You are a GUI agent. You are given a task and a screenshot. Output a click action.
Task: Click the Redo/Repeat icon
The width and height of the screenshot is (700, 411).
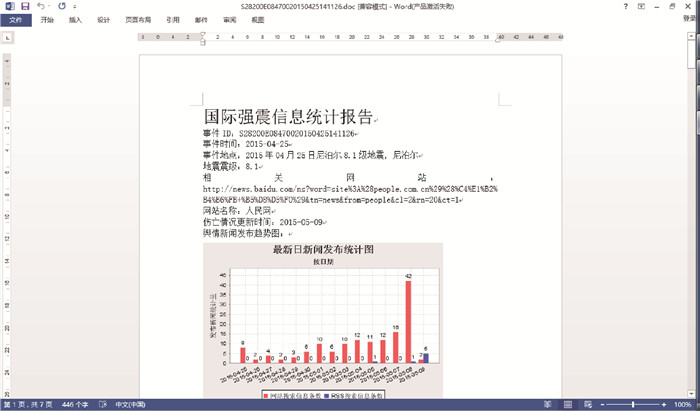click(62, 6)
